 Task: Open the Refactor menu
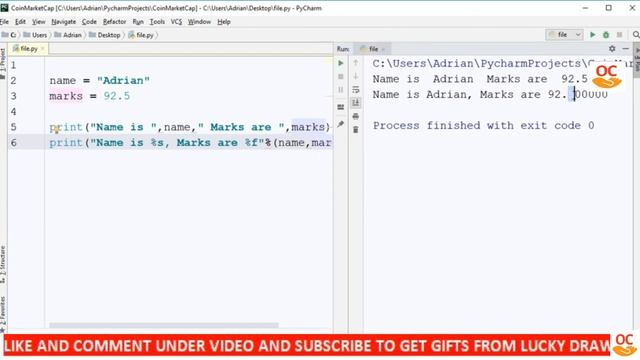tap(114, 22)
